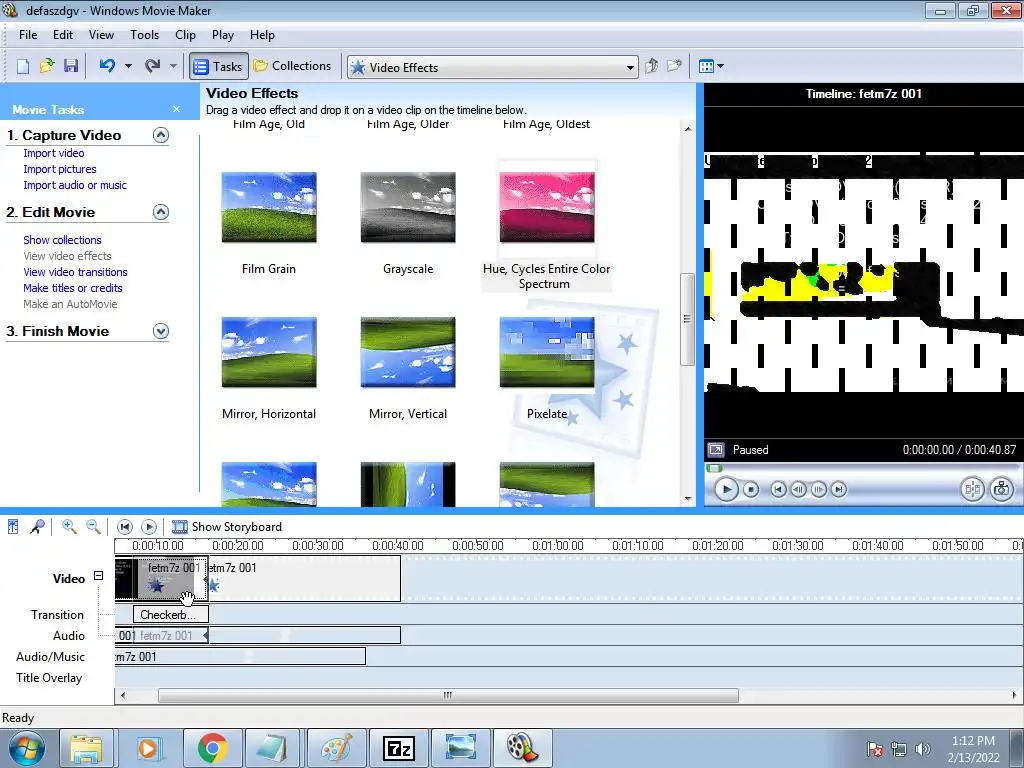Open the File menu

tap(28, 35)
